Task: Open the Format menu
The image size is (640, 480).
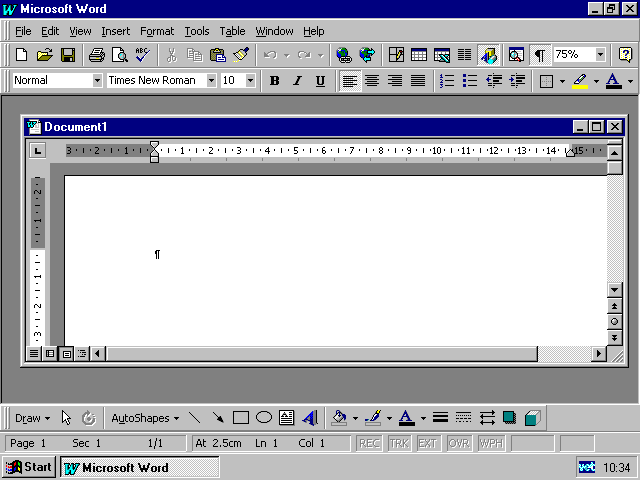Action: pyautogui.click(x=157, y=31)
